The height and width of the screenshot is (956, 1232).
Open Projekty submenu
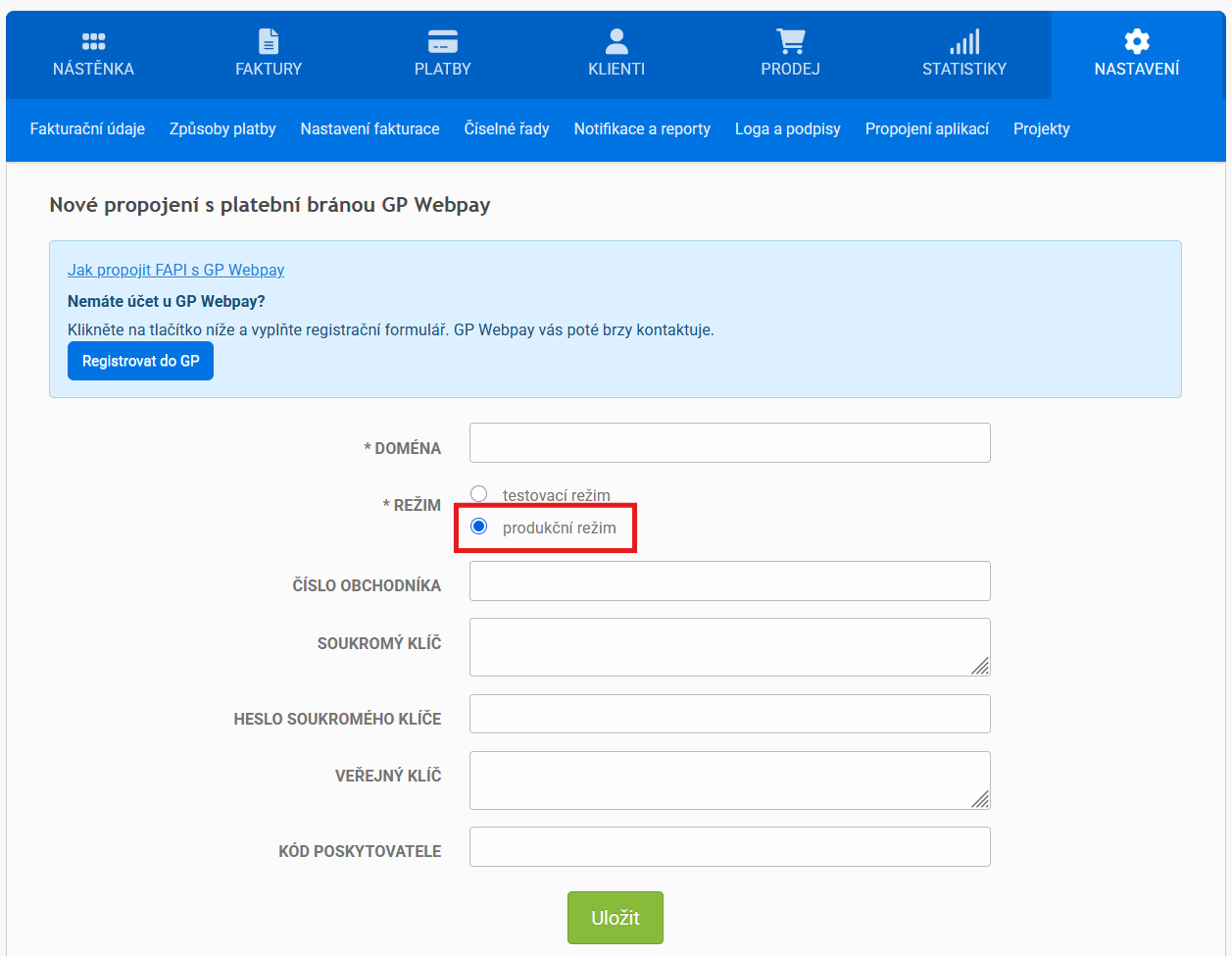(x=1042, y=128)
